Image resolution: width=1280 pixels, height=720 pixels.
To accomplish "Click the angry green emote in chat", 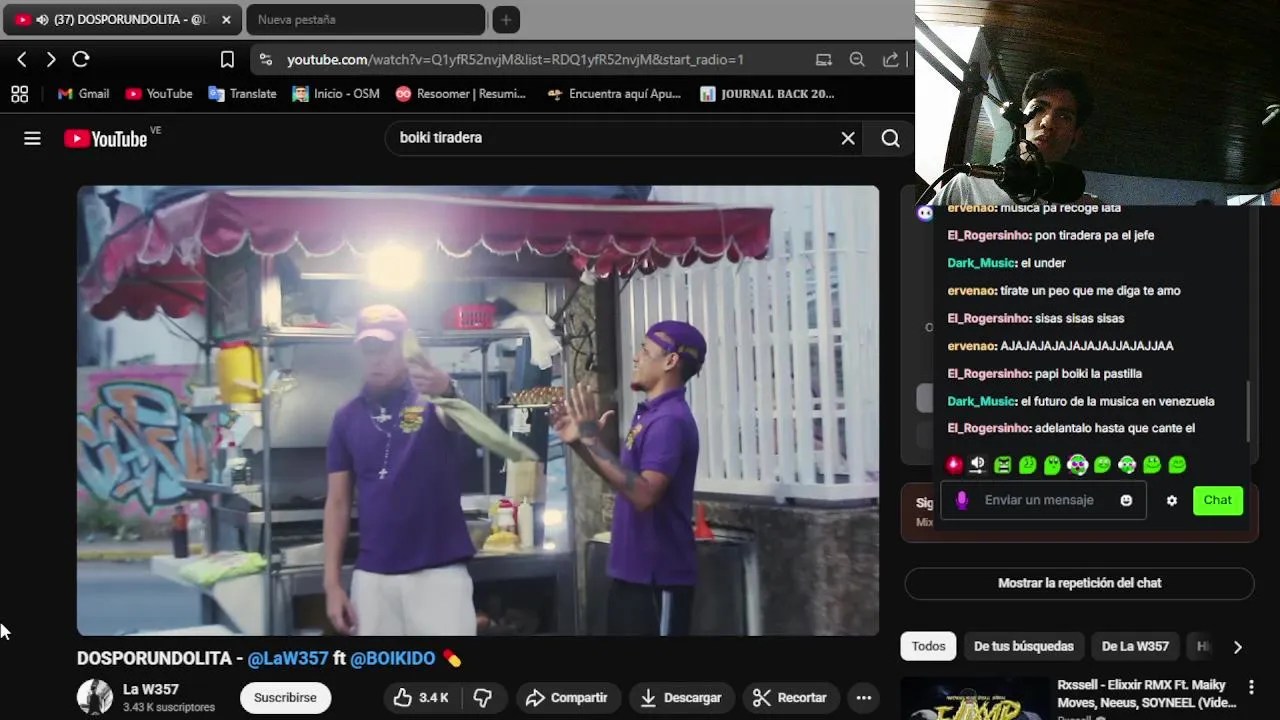I will pyautogui.click(x=1003, y=464).
